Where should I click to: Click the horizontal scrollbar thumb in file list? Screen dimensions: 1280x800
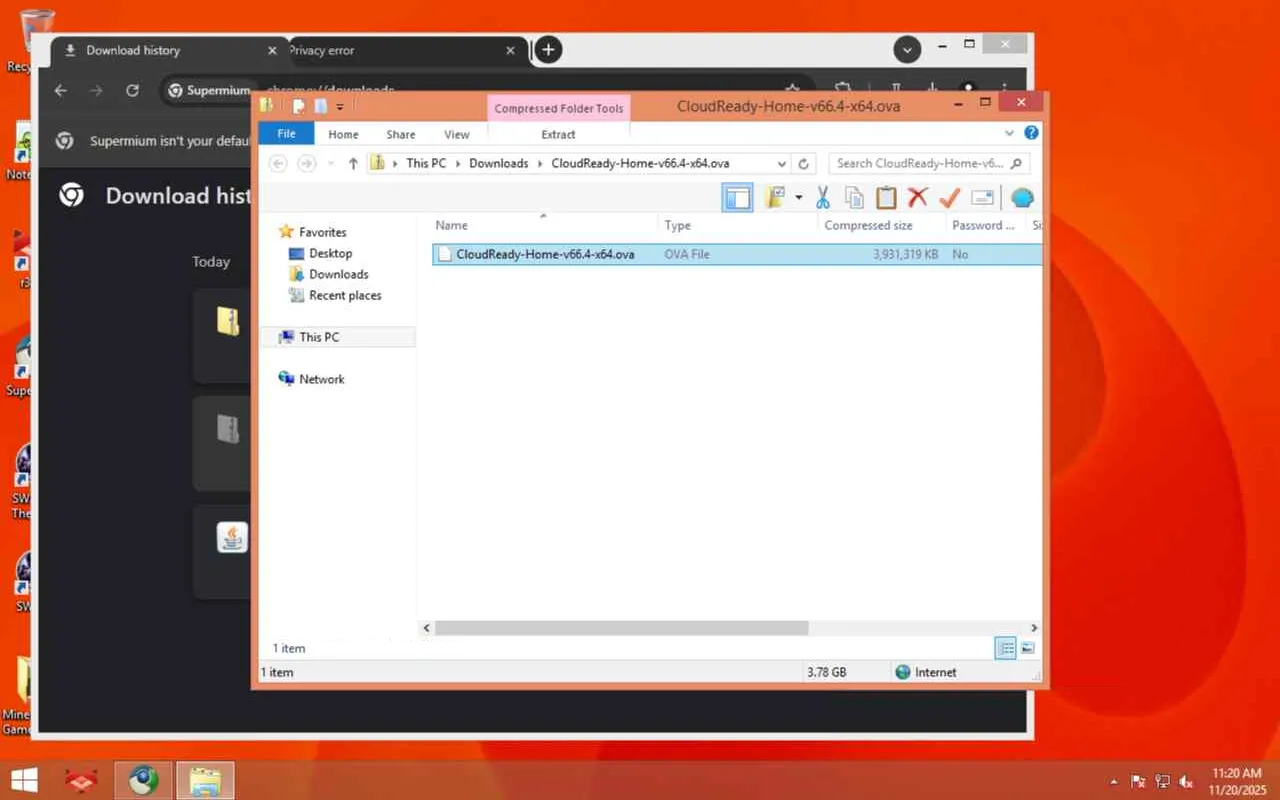click(621, 628)
